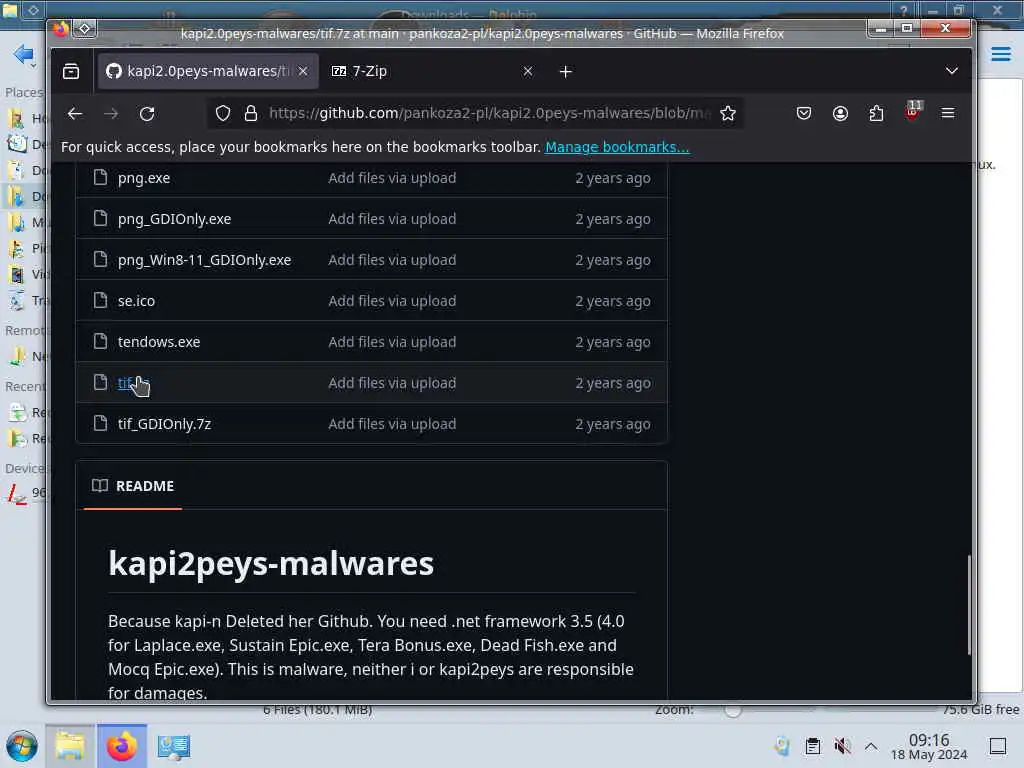Open clock showing 09:16
This screenshot has width=1024, height=768.
pos(929,746)
